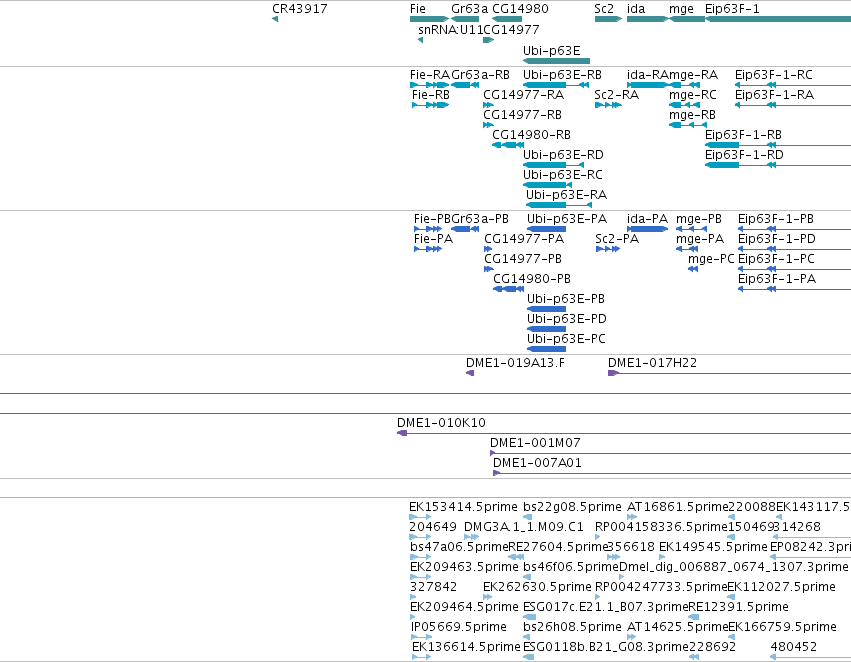Select BAC clone DME1-001M07
This screenshot has height=662, width=851.
670,453
